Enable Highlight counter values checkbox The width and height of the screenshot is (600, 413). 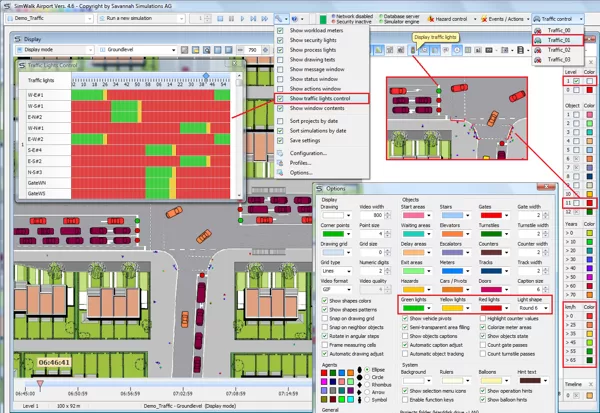click(483, 318)
